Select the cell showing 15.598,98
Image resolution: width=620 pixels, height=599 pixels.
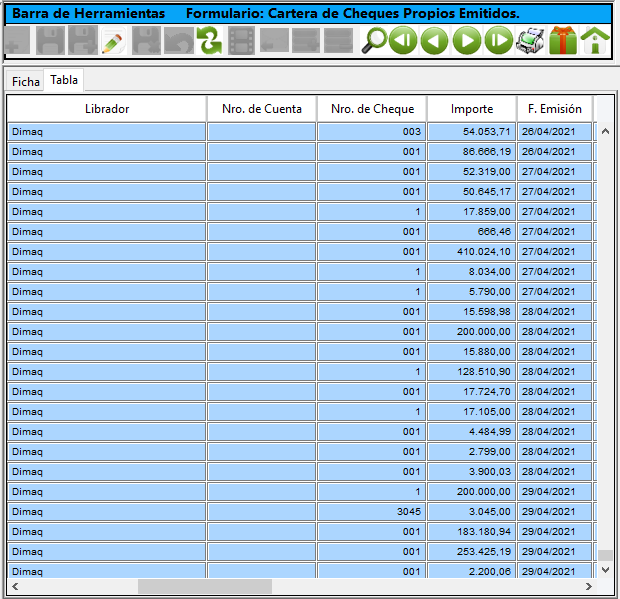tap(472, 312)
